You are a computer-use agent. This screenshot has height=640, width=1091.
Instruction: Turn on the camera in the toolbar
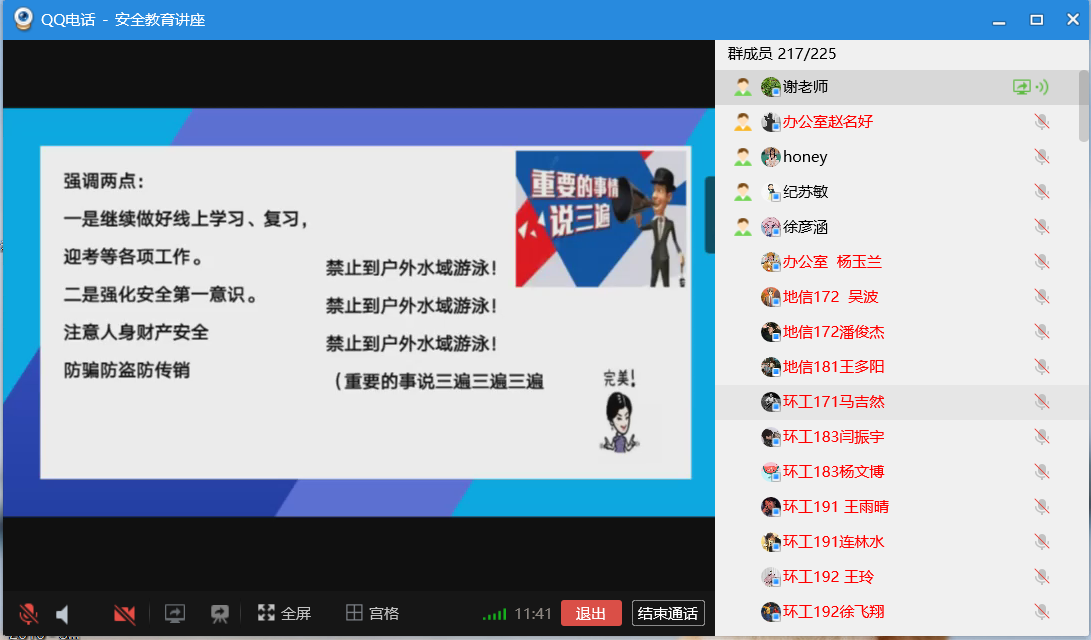pos(124,613)
